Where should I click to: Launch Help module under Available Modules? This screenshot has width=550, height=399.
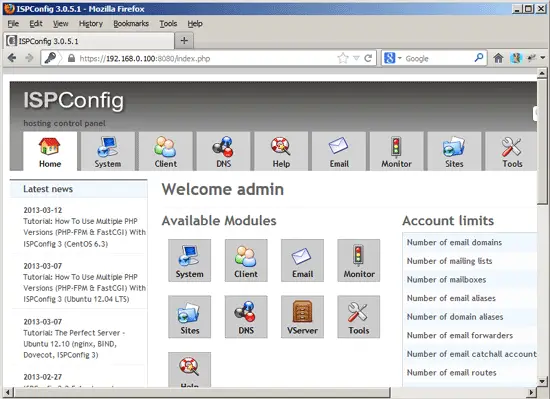(189, 370)
